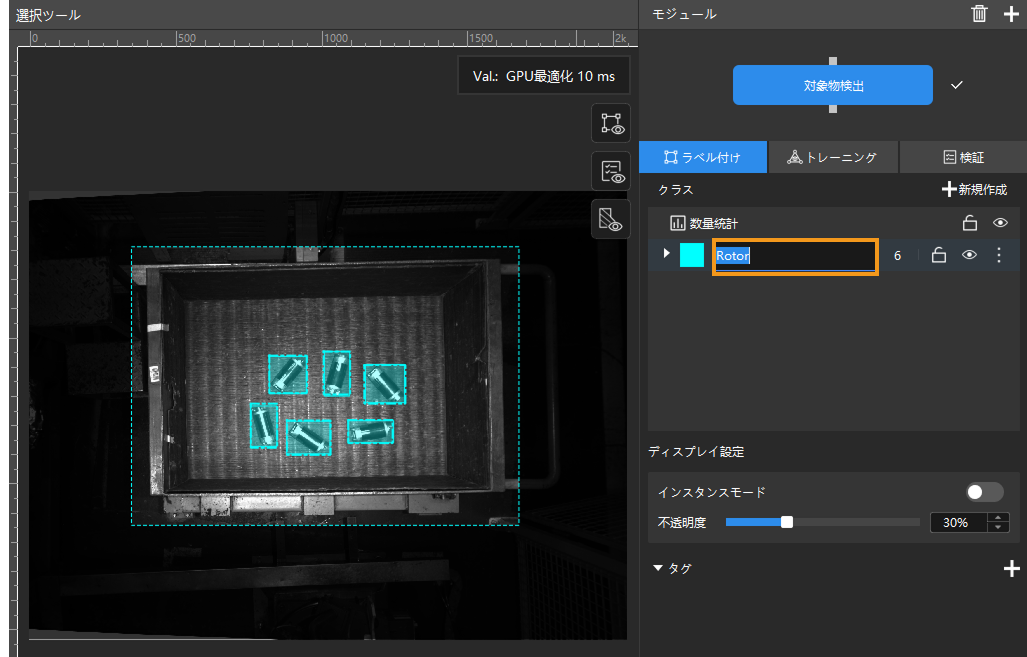Toggle lock for the Rotor class
1027x657 pixels.
pyautogui.click(x=938, y=255)
